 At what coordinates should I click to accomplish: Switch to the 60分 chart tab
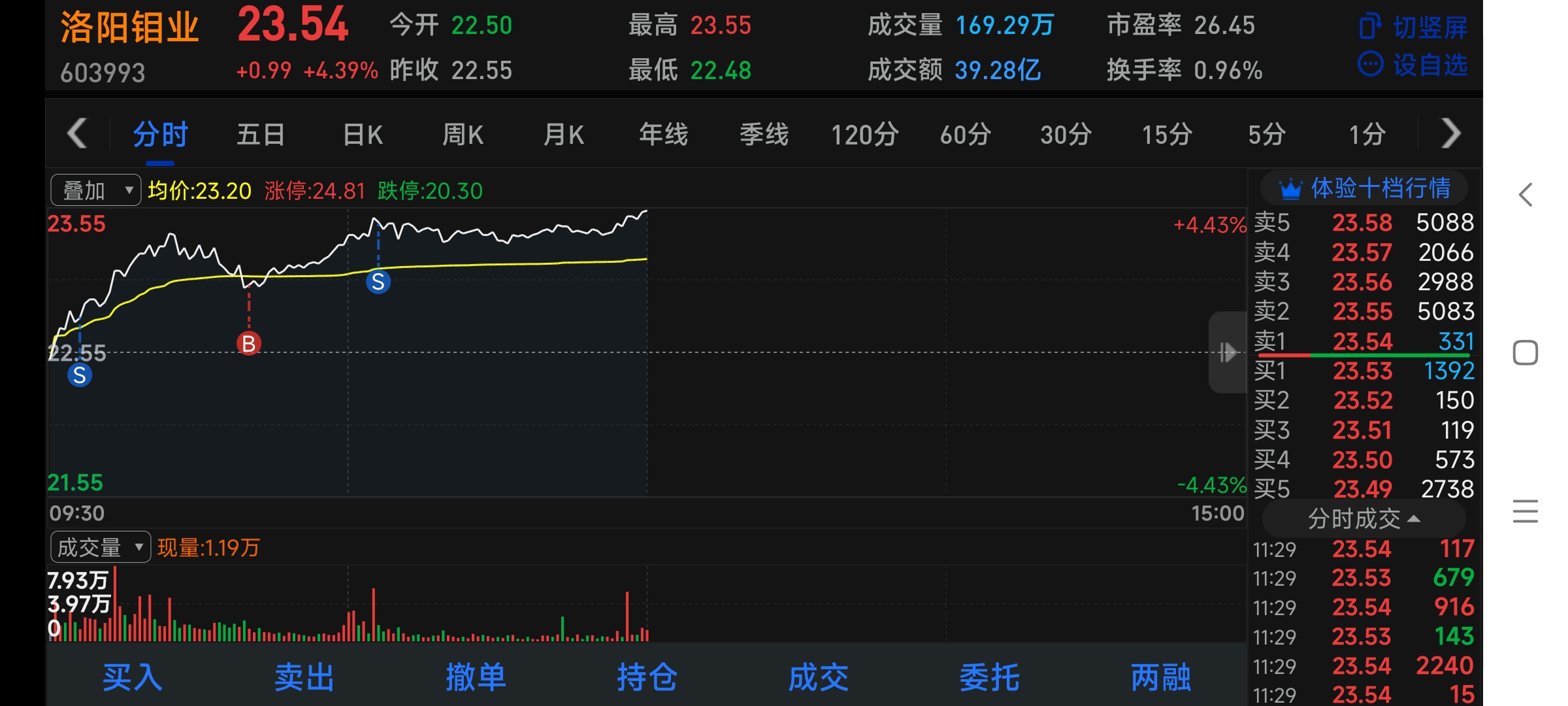point(965,135)
